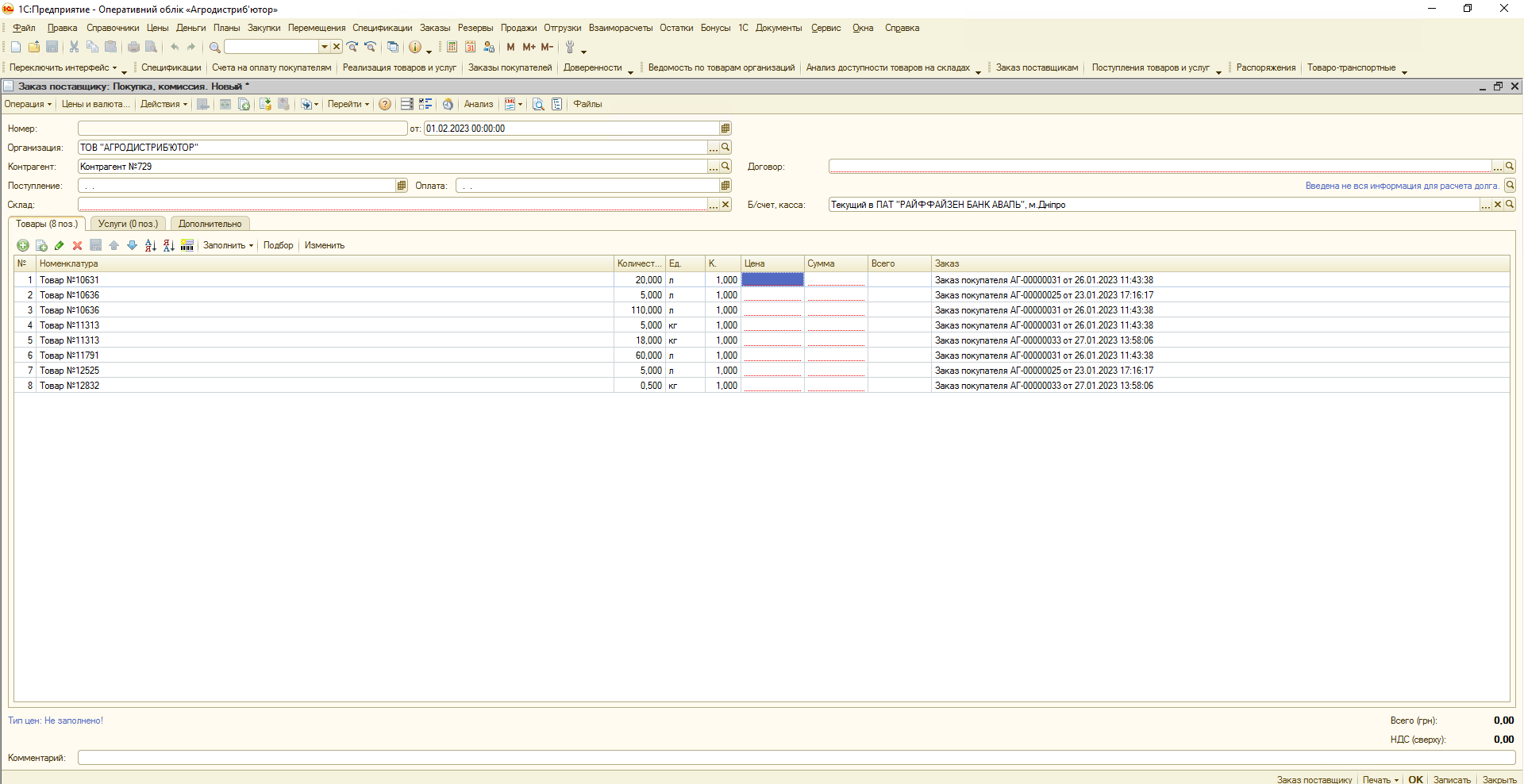
Task: Click the debt calculation info link
Action: pos(1402,186)
